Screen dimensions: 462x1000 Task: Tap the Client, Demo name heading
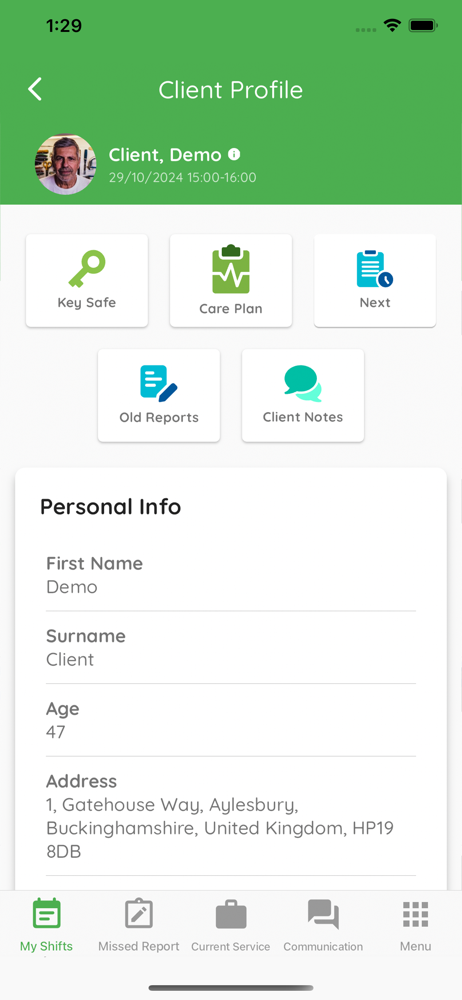(x=165, y=154)
